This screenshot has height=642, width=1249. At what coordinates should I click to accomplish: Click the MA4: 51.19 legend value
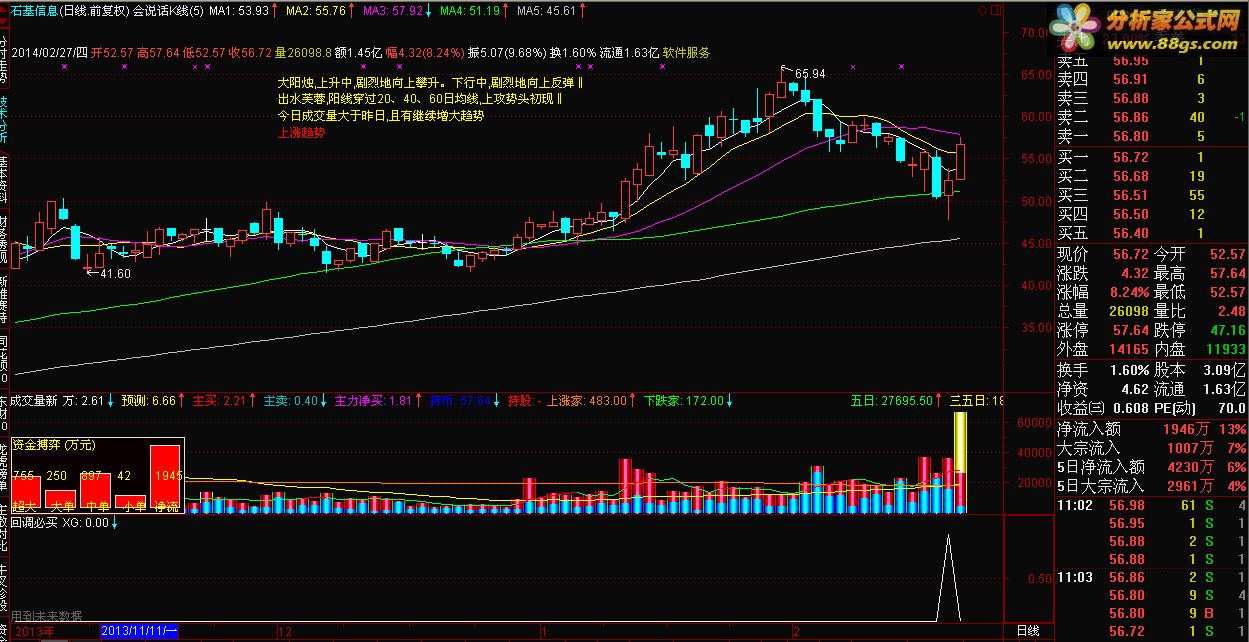click(468, 10)
